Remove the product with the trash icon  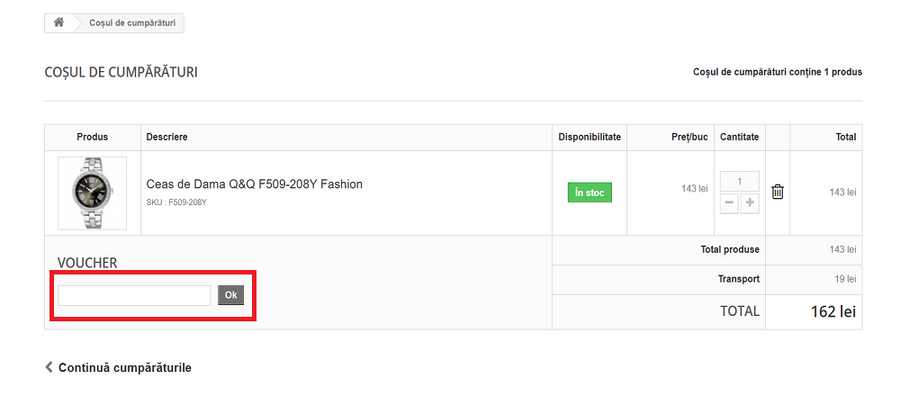[x=777, y=192]
